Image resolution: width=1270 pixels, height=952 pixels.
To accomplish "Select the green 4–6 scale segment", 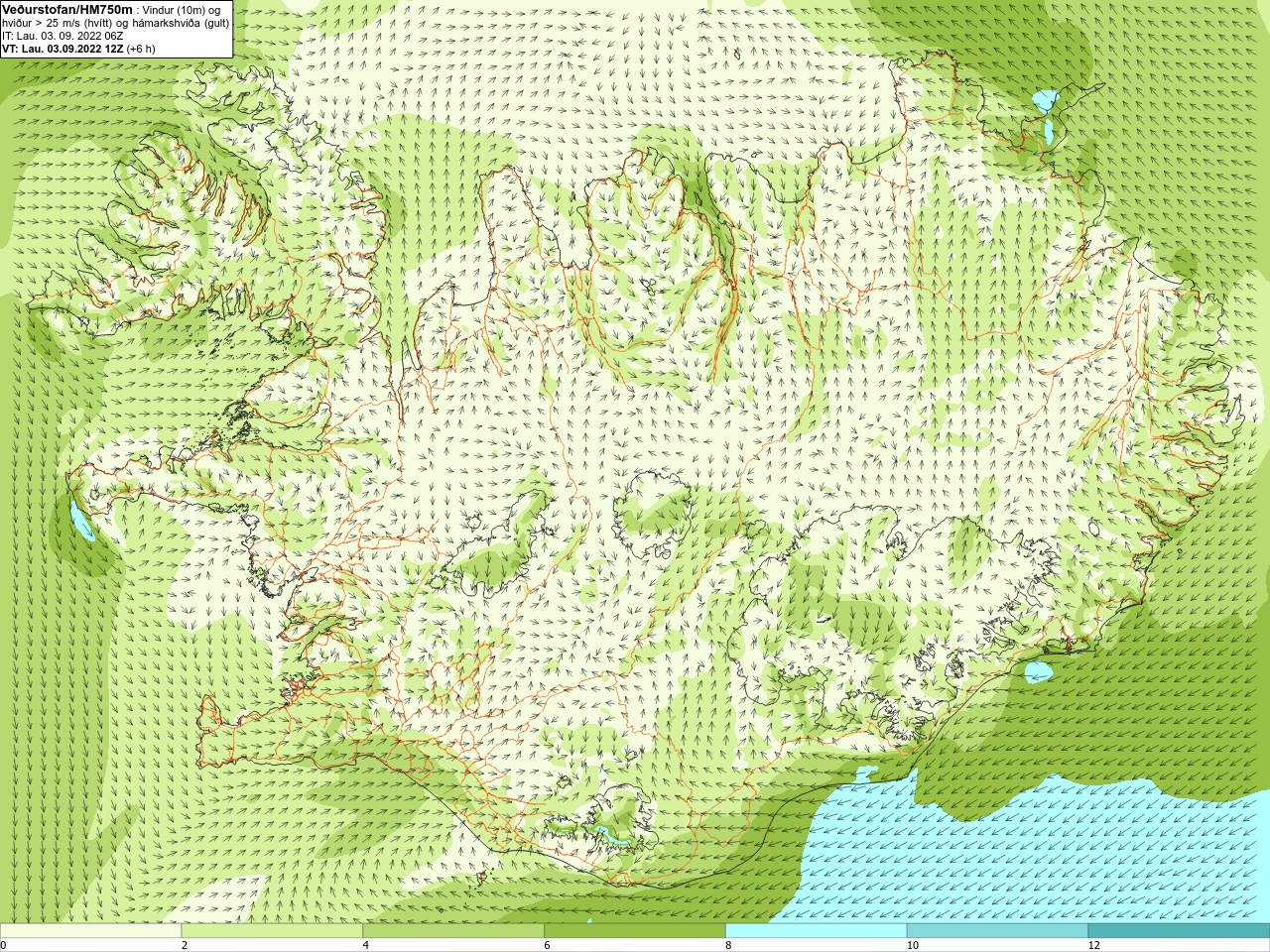I will coord(453,930).
